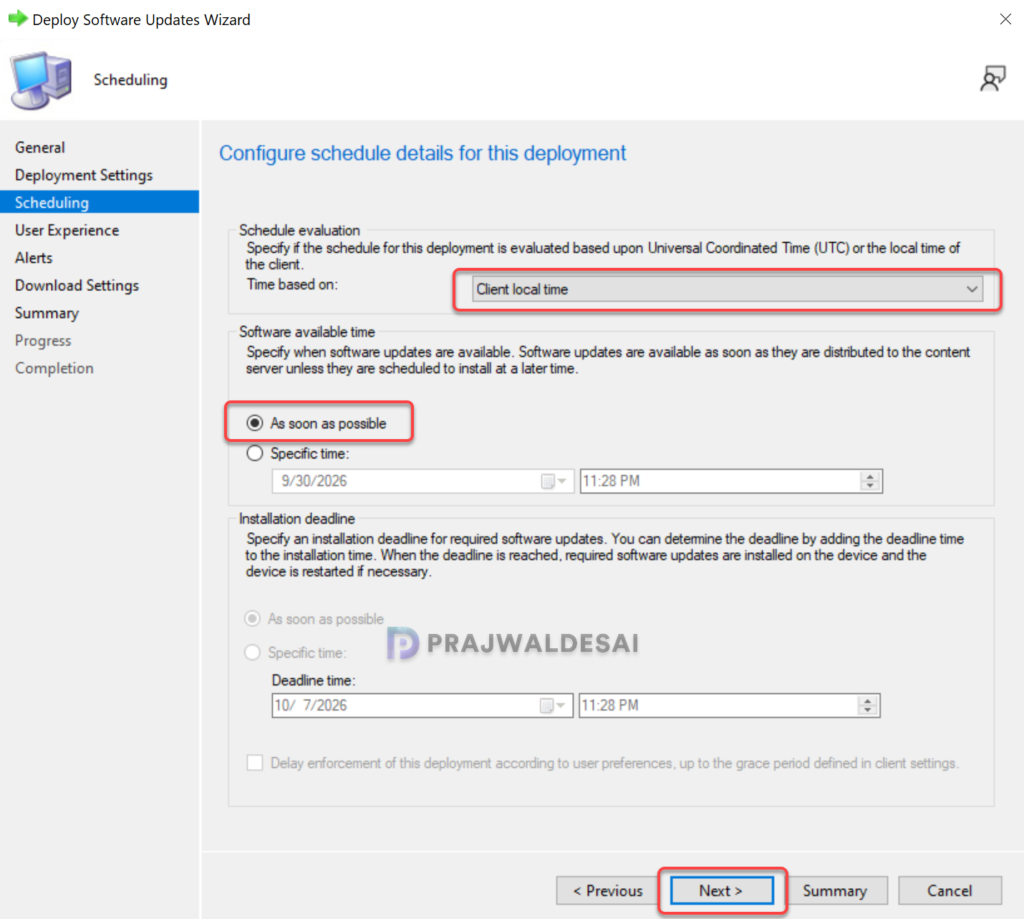Cancel the Deploy Software Updates Wizard
The image size is (1024, 919).
tap(950, 891)
